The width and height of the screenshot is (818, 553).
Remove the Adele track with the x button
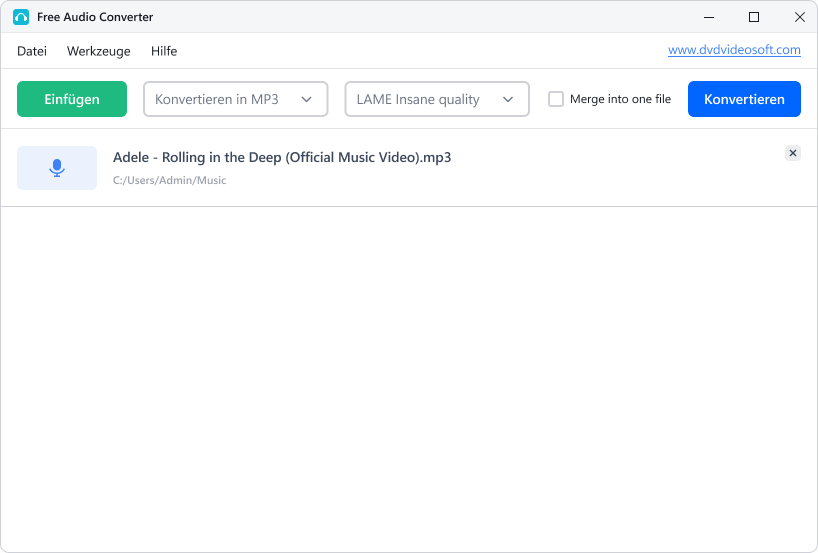792,153
